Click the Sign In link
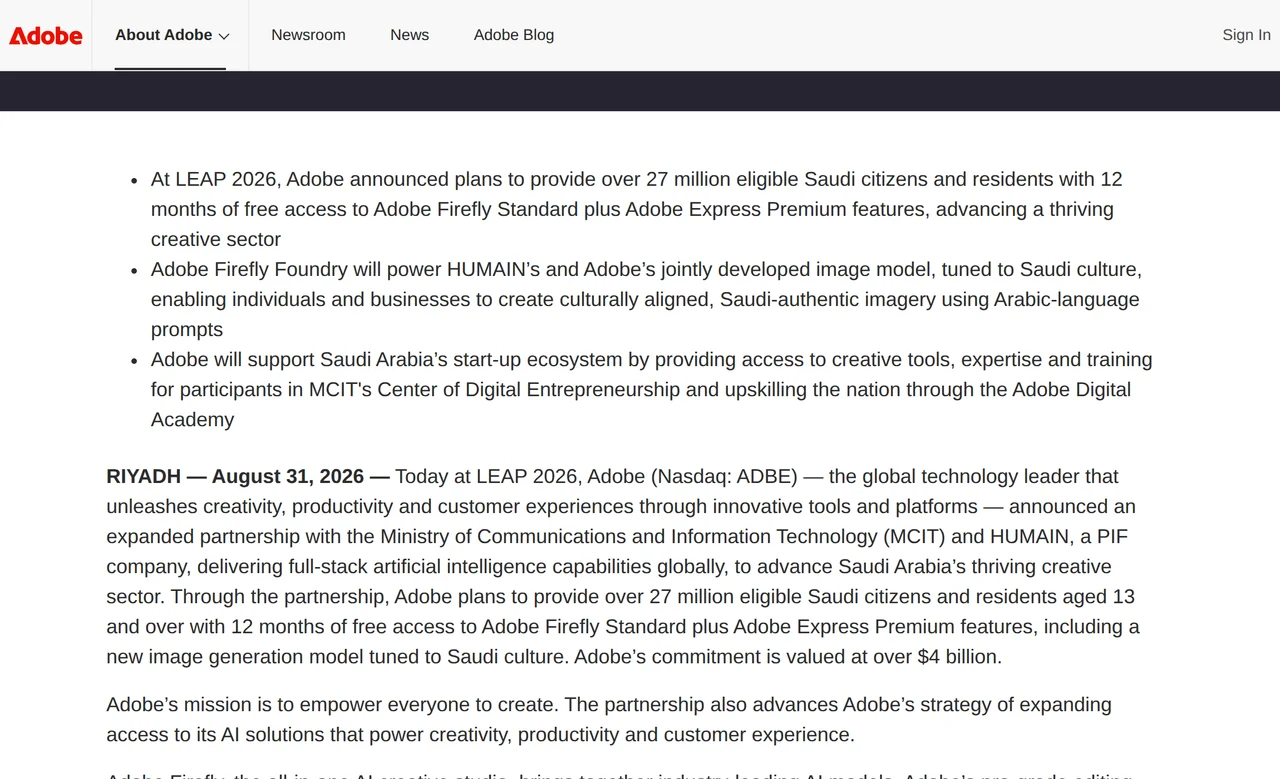This screenshot has height=779, width=1280. pyautogui.click(x=1246, y=35)
